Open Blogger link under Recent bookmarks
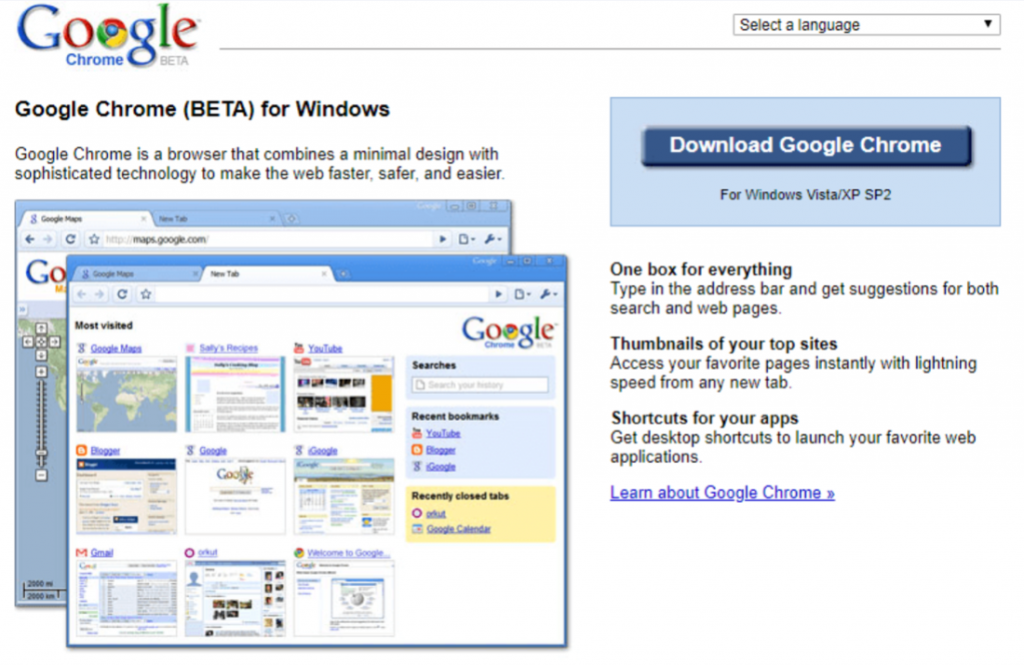 tap(441, 450)
